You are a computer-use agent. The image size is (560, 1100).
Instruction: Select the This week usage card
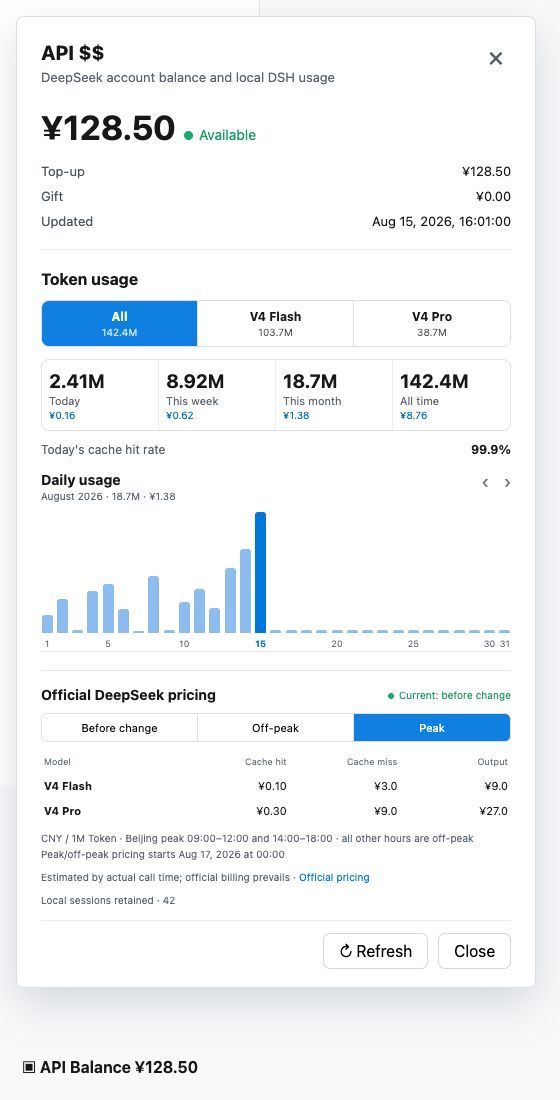tap(217, 395)
